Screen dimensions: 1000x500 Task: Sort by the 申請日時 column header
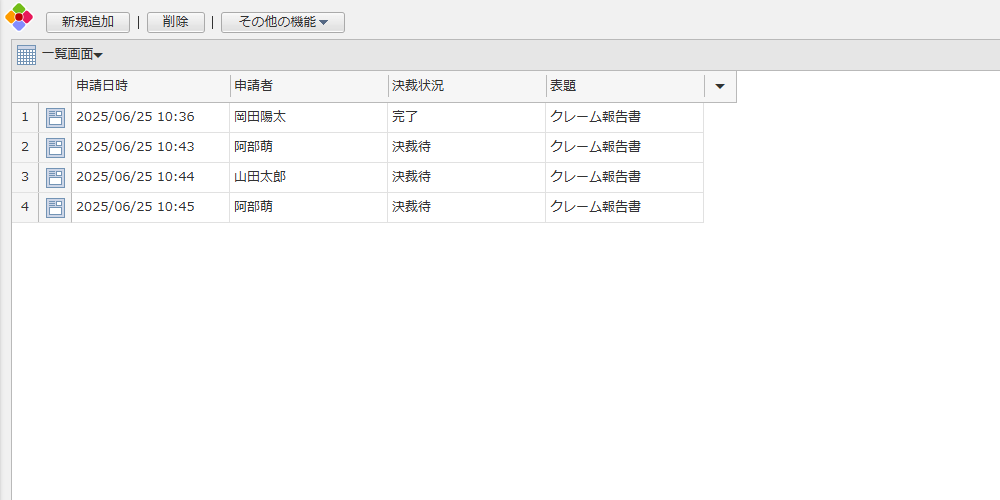(x=150, y=87)
